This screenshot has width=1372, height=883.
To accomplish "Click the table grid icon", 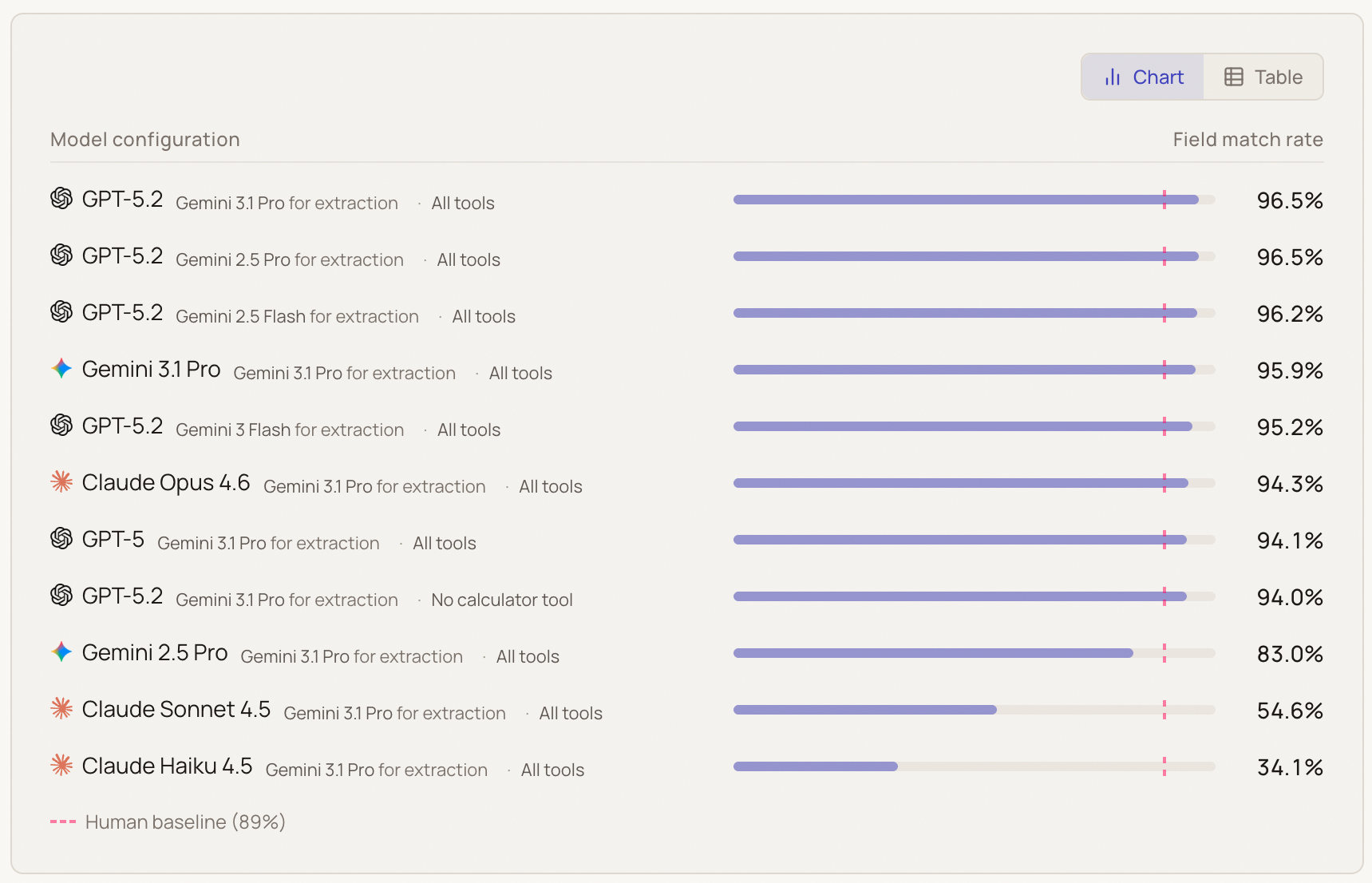I will (1234, 77).
